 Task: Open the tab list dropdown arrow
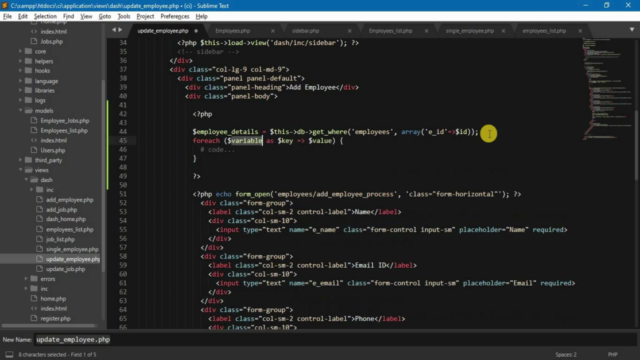click(632, 30)
